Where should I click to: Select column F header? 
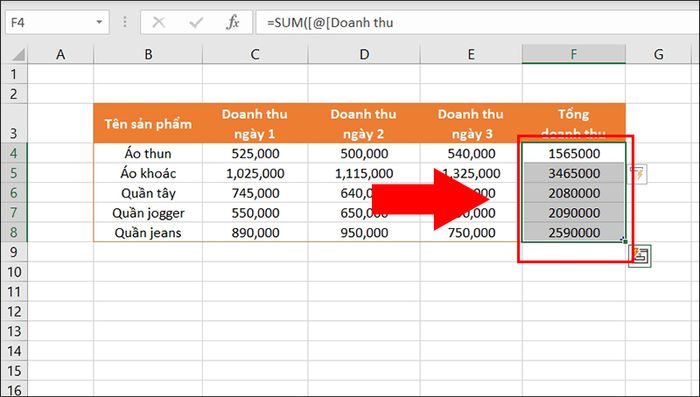574,54
